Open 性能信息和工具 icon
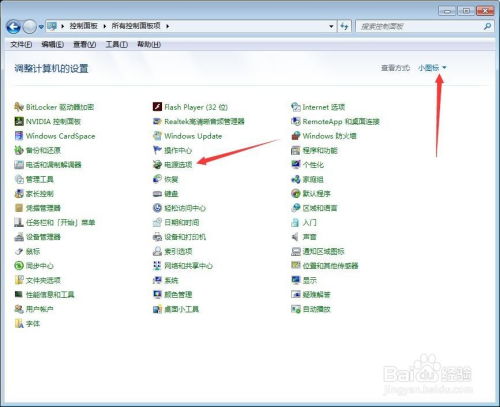 click(x=19, y=295)
